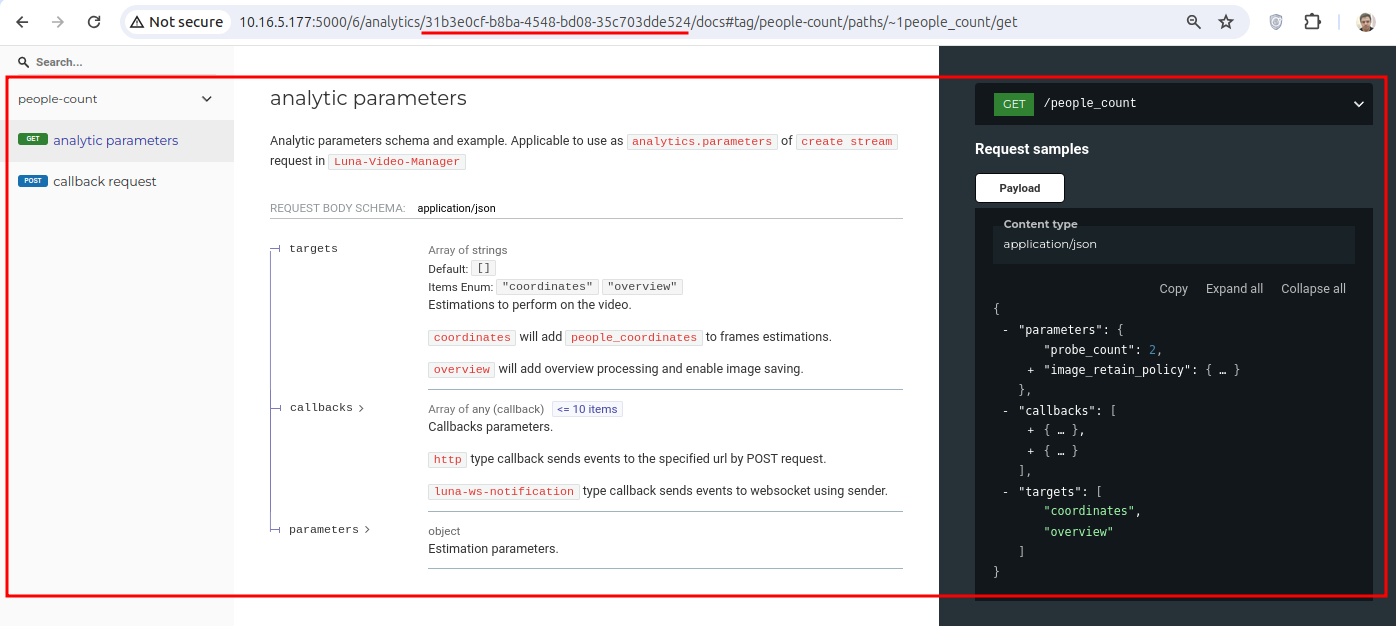Viewport: 1396px width, 626px height.
Task: Click the people_coordinates code label
Action: [x=634, y=338]
